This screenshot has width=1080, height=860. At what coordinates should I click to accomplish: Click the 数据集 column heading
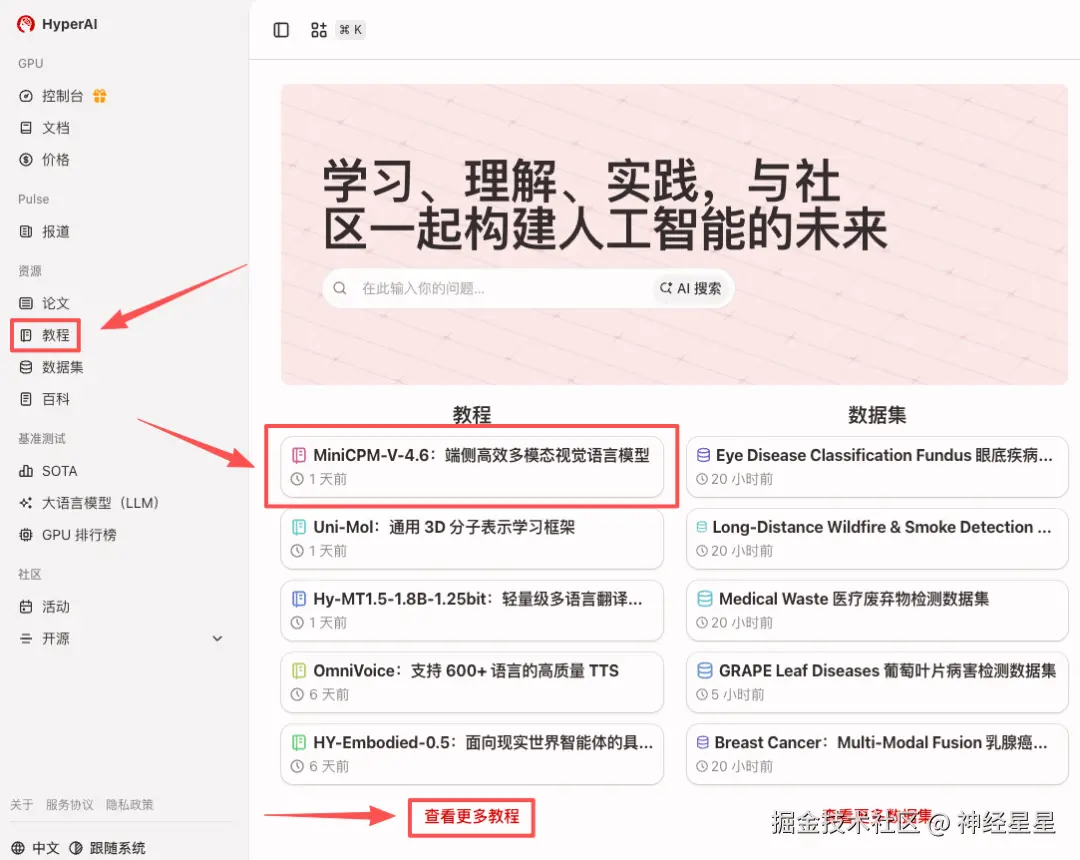pyautogui.click(x=877, y=415)
